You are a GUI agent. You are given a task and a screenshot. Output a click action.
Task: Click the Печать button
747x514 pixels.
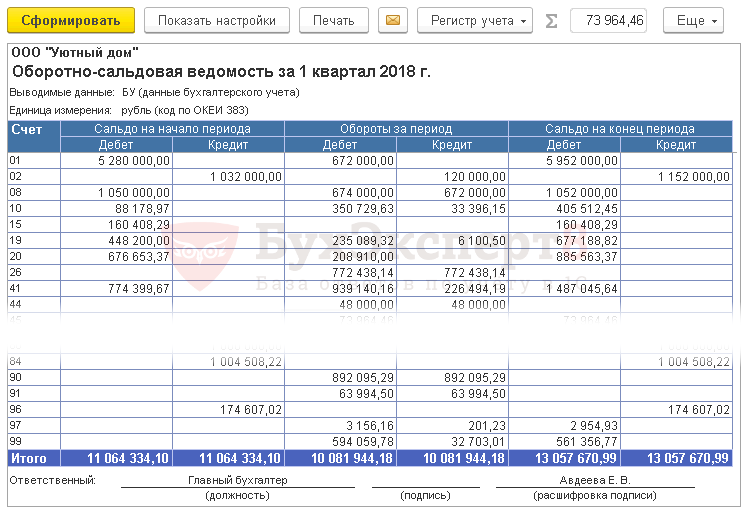click(333, 20)
